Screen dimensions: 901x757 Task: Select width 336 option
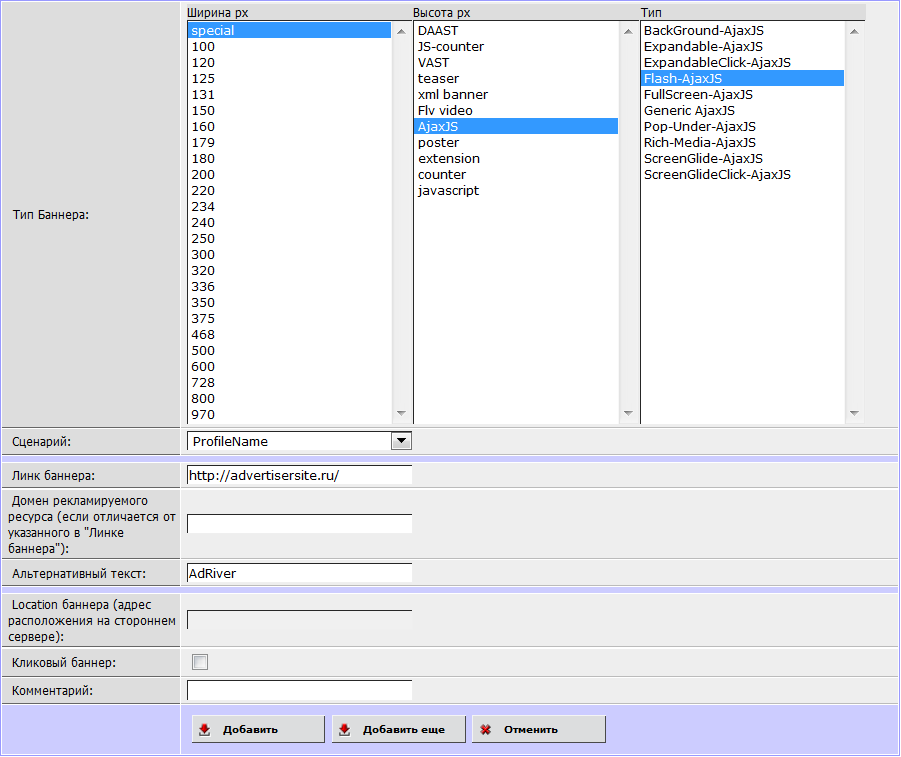coord(289,286)
